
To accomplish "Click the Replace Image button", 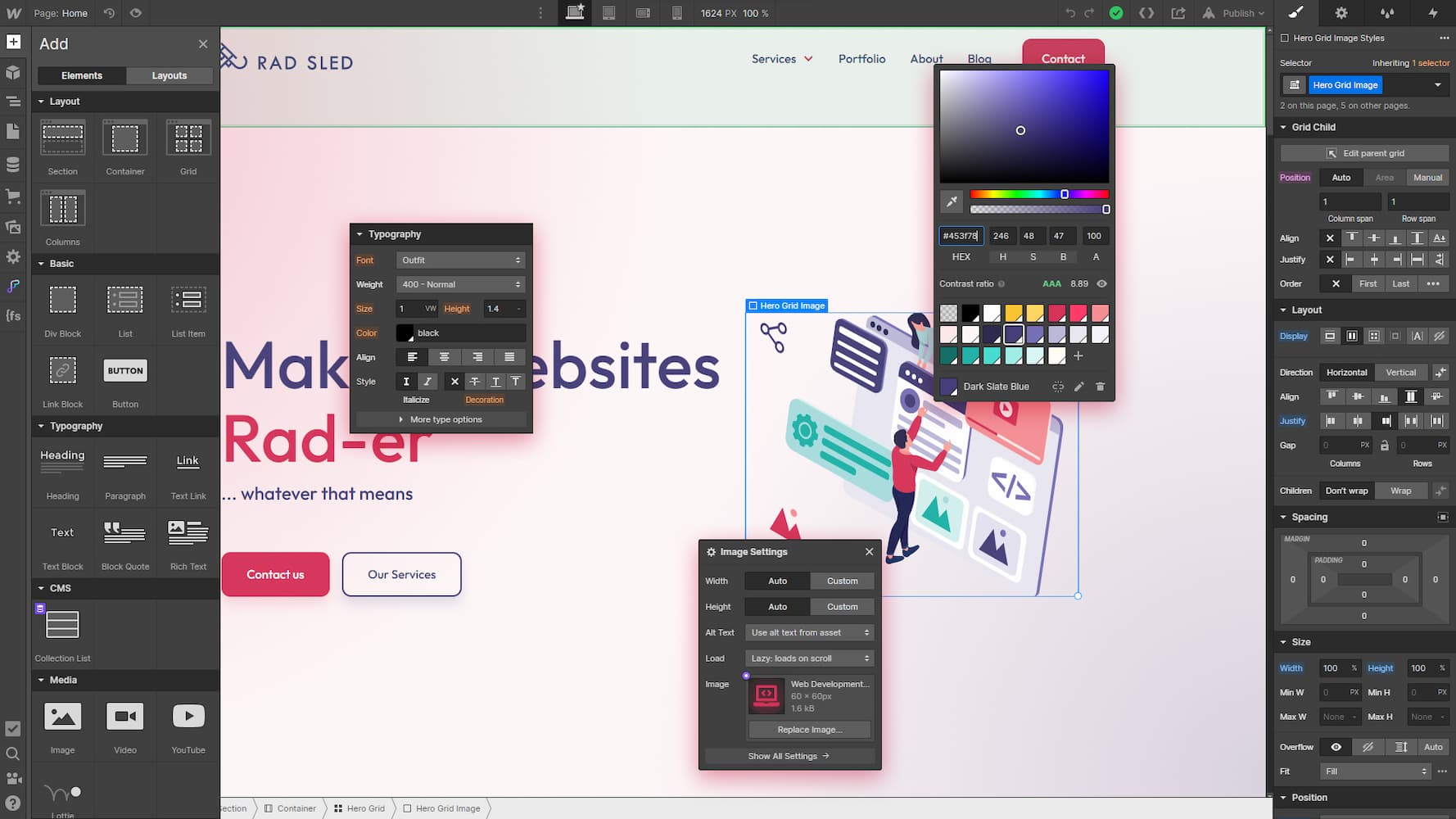I will click(809, 729).
